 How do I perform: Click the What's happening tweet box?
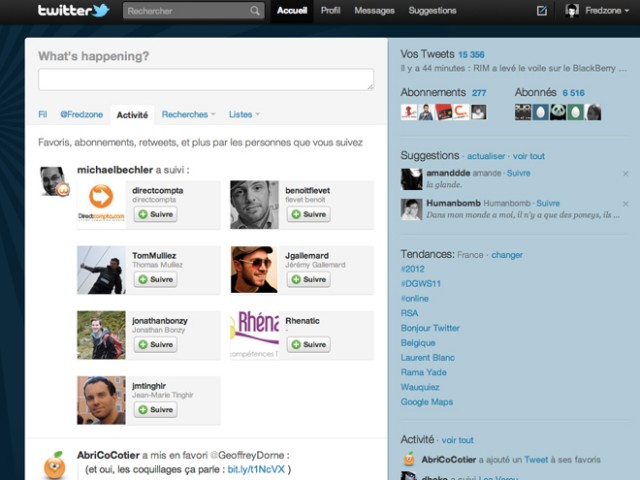[x=206, y=79]
